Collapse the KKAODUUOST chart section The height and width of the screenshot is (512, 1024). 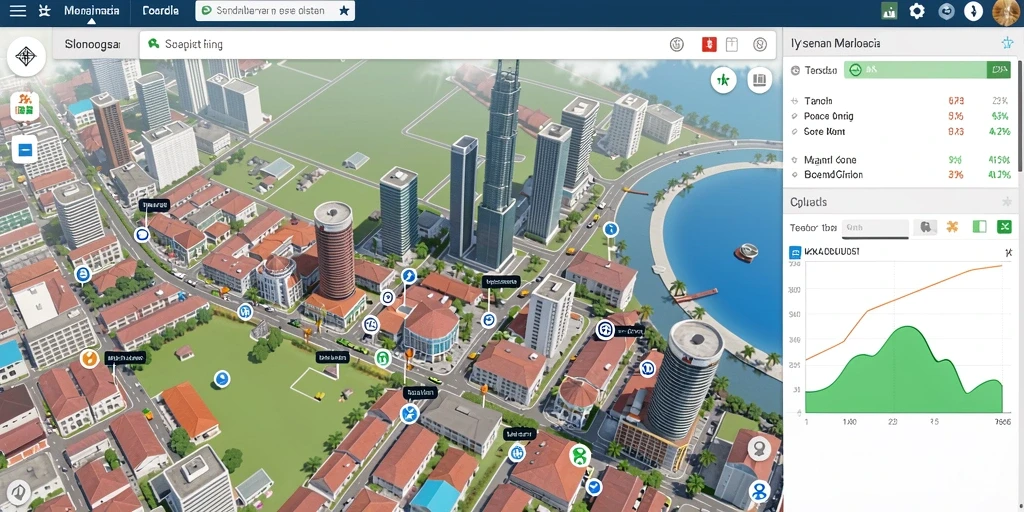click(x=1008, y=251)
